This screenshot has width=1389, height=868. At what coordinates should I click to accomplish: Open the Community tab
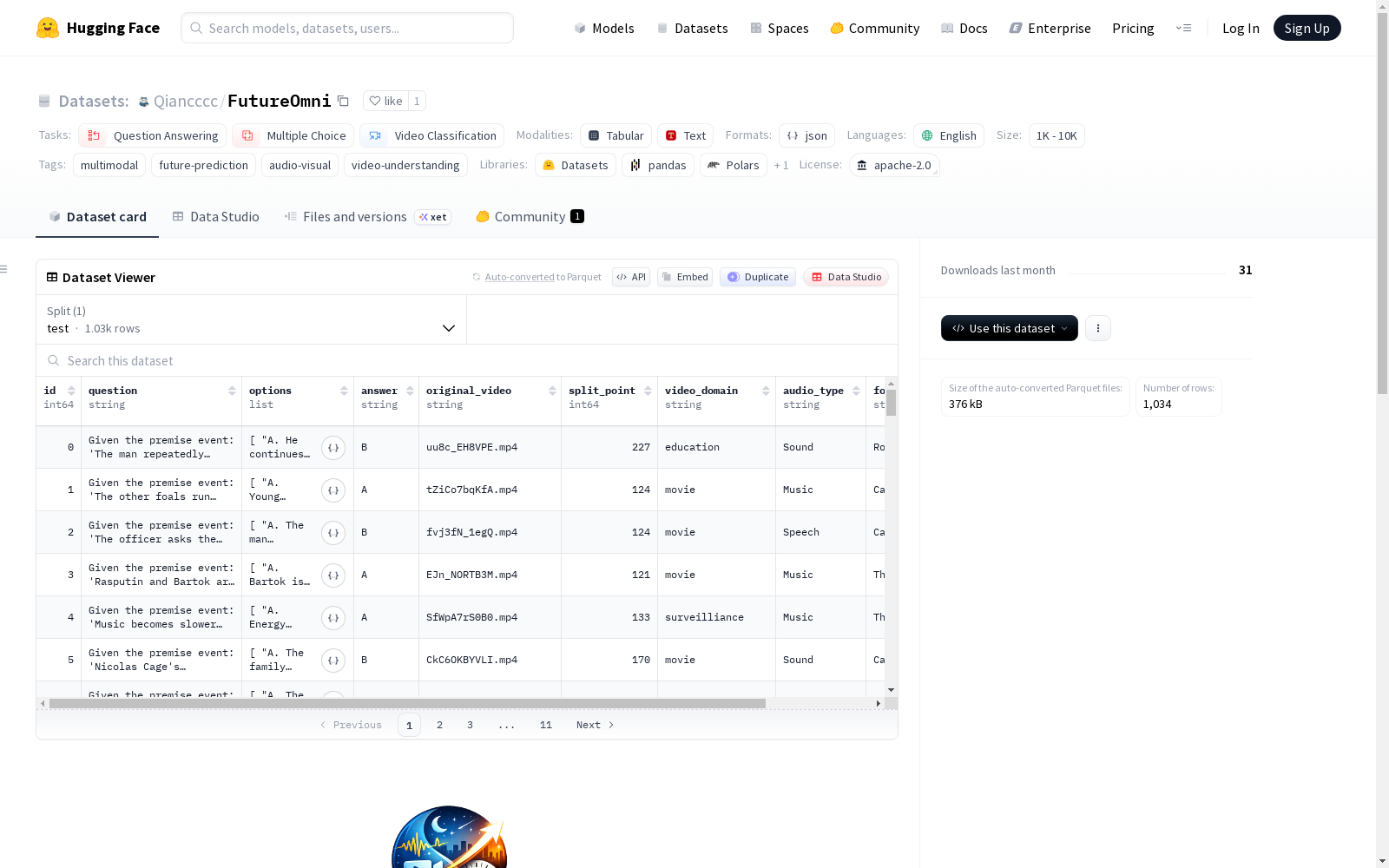(x=530, y=217)
